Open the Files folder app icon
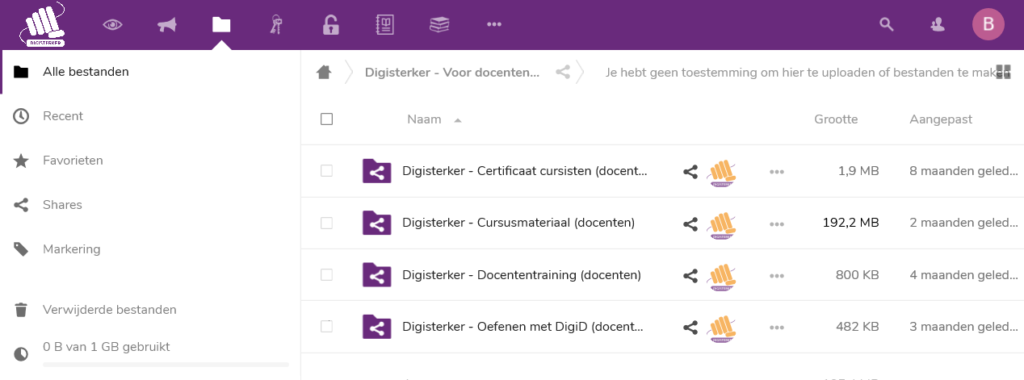1024x380 pixels. pyautogui.click(x=221, y=25)
